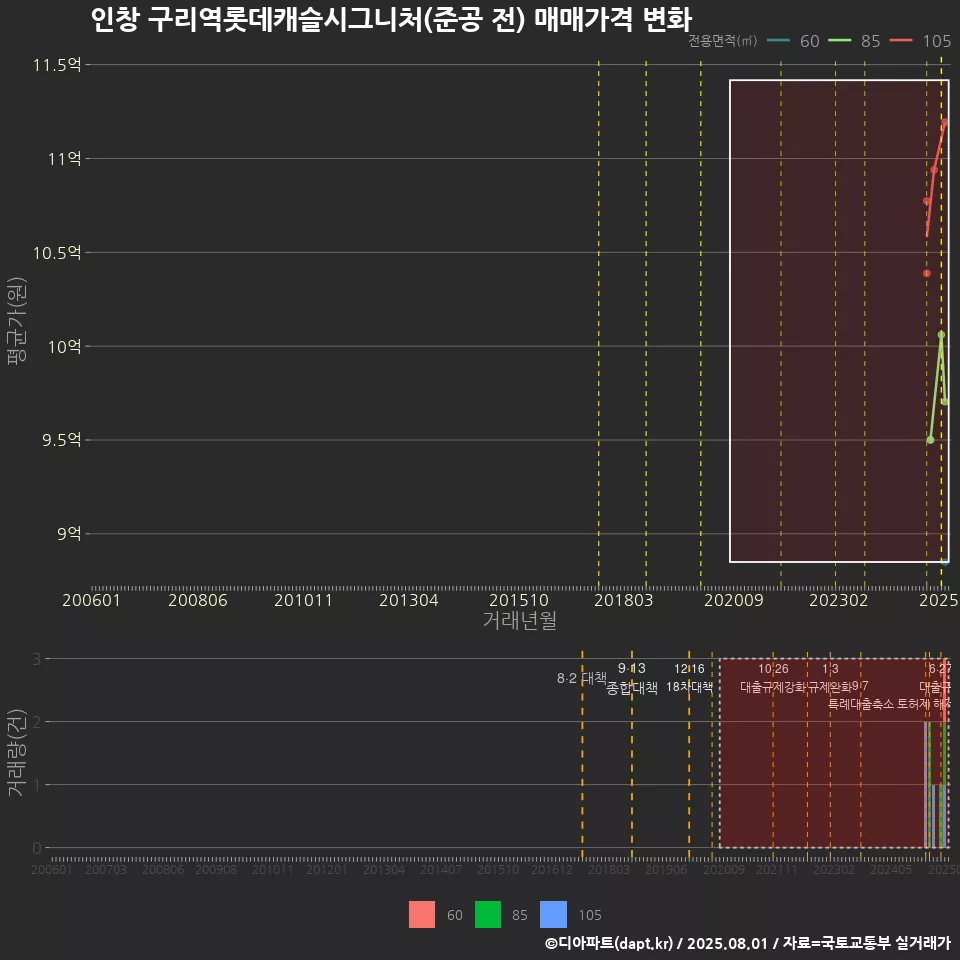960x960 pixels.
Task: Click the red 60 legend swatch at bottom
Action: click(x=422, y=915)
